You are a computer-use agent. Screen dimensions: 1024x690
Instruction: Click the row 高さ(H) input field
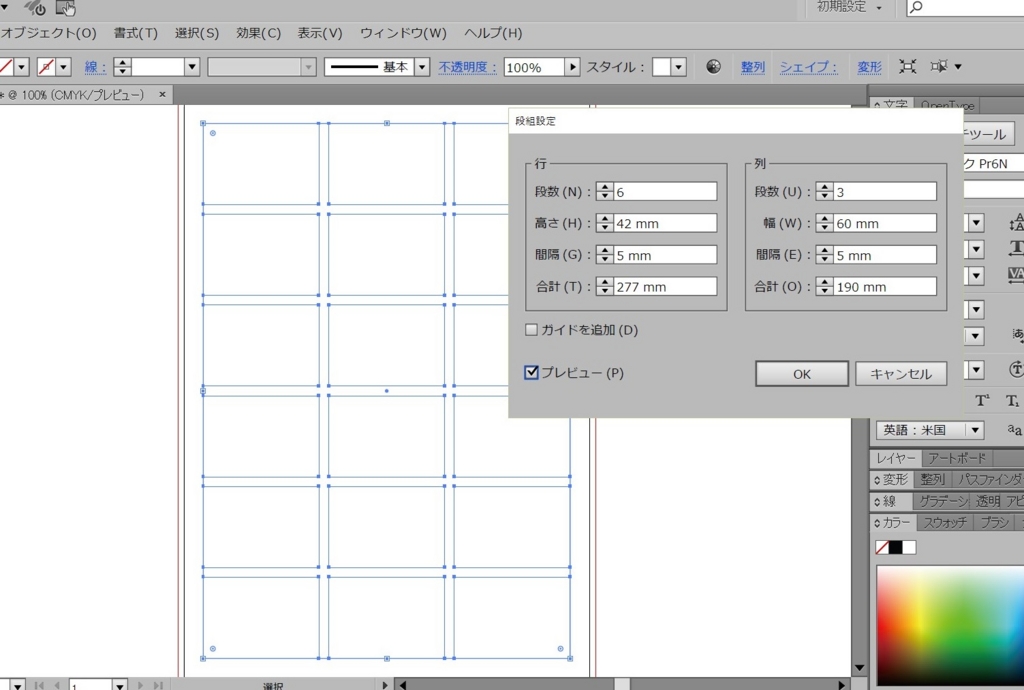click(665, 224)
